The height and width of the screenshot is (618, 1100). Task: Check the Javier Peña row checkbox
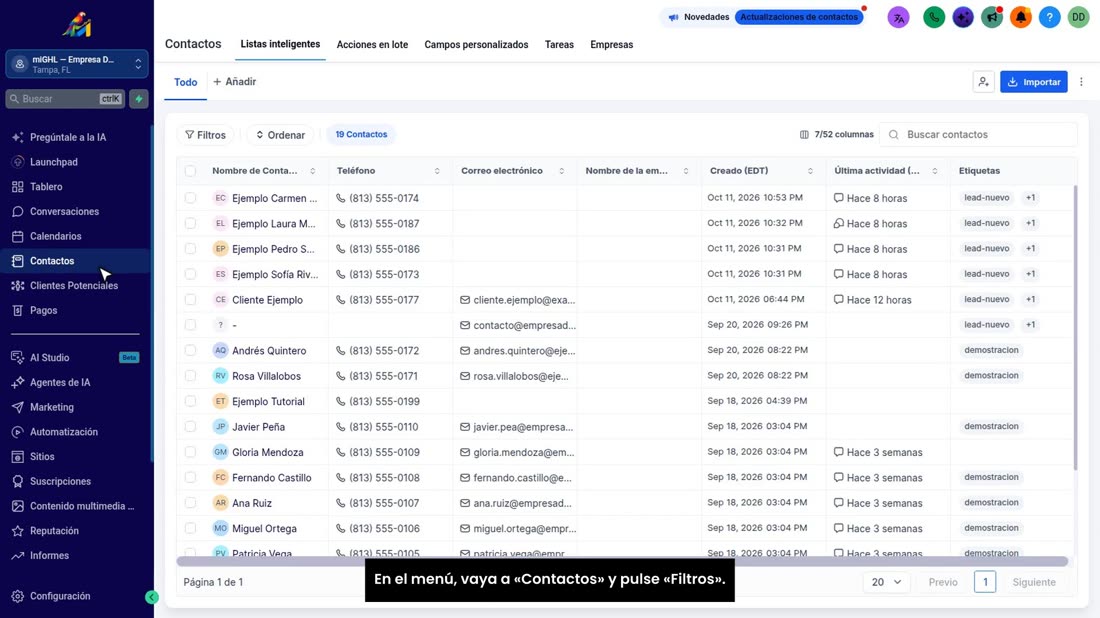coord(190,426)
